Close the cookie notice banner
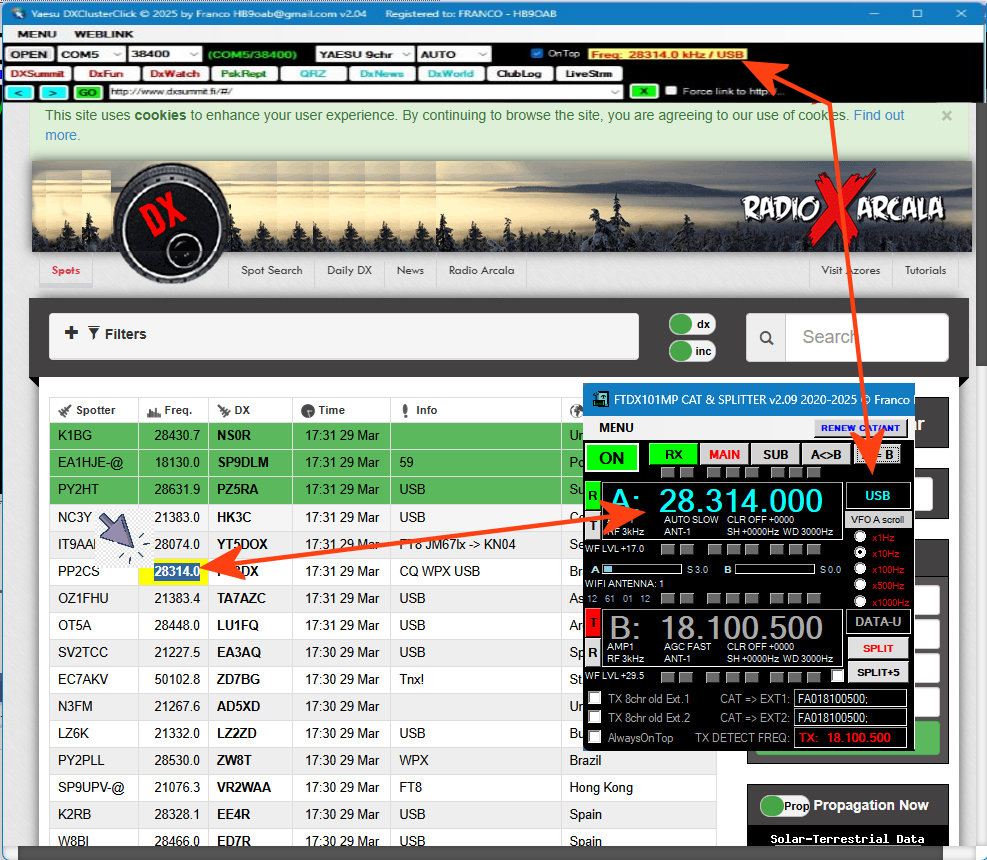This screenshot has width=987, height=860. 946,116
